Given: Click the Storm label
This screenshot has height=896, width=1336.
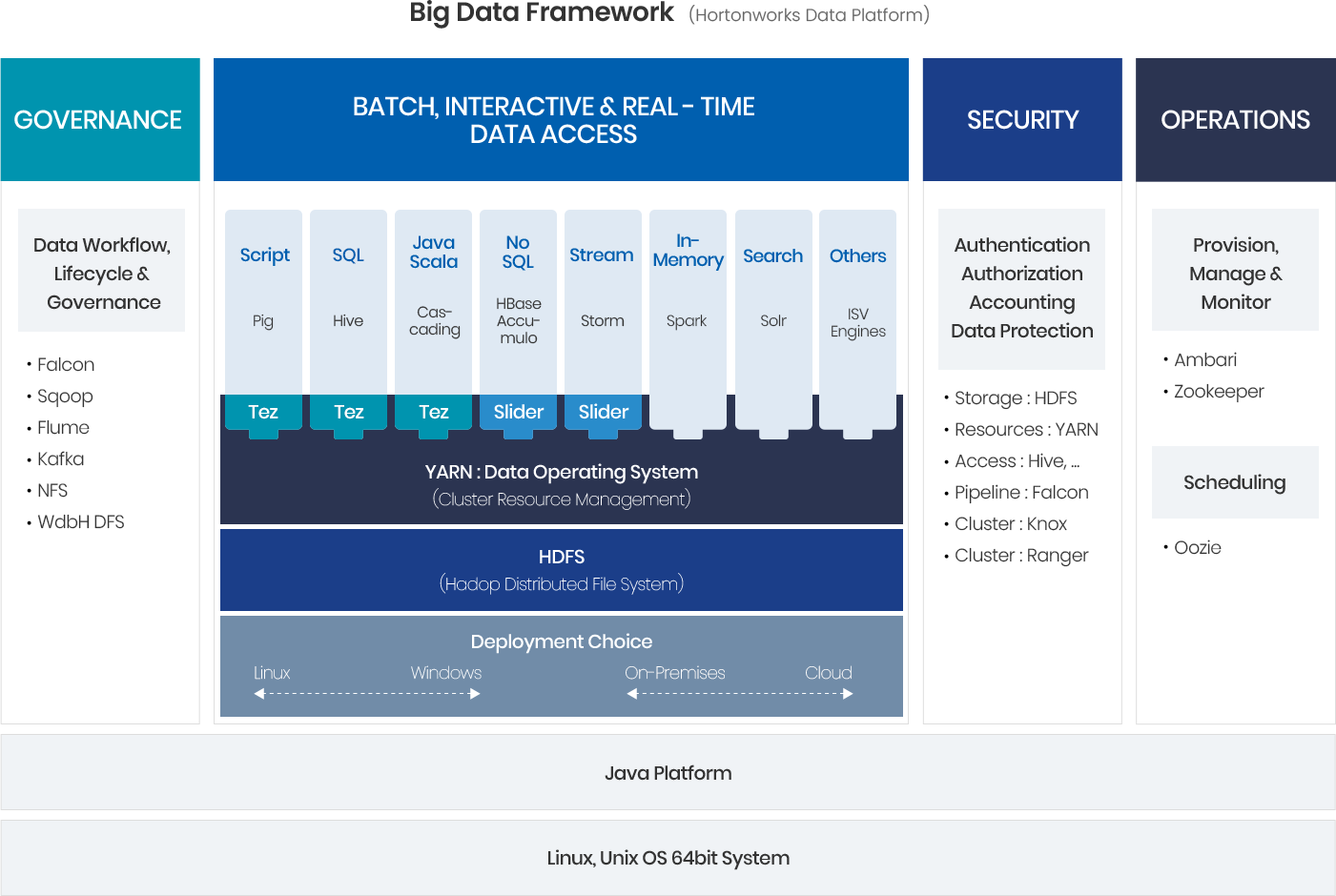Looking at the screenshot, I should click(x=603, y=321).
